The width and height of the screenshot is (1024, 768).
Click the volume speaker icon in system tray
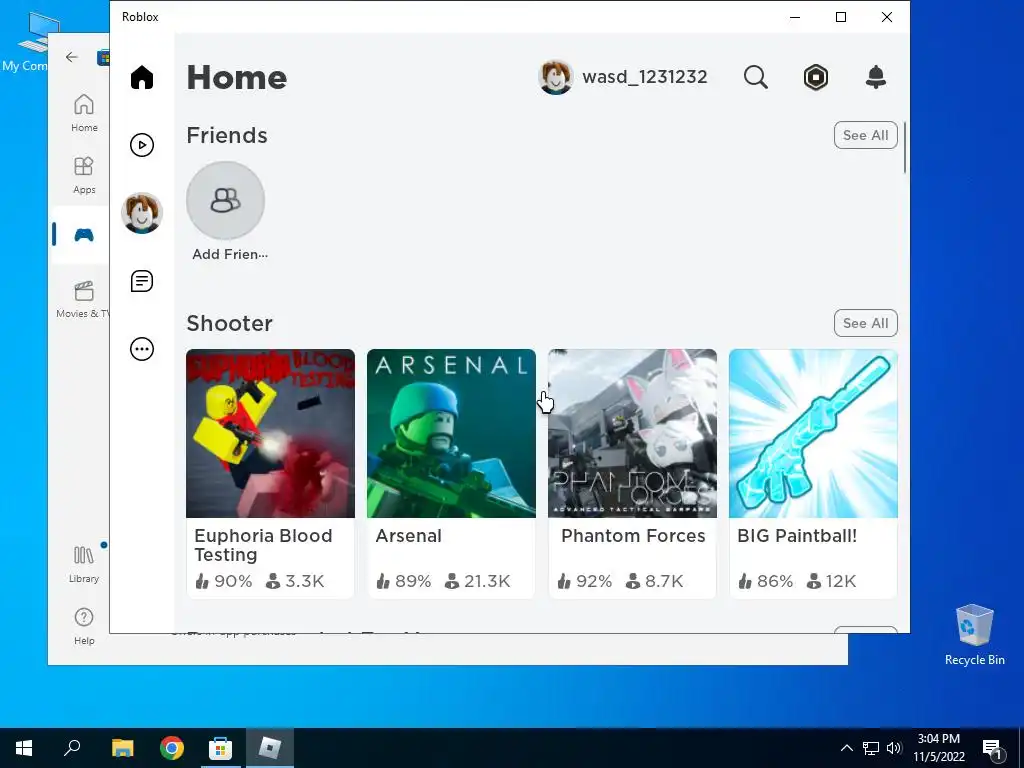tap(894, 748)
